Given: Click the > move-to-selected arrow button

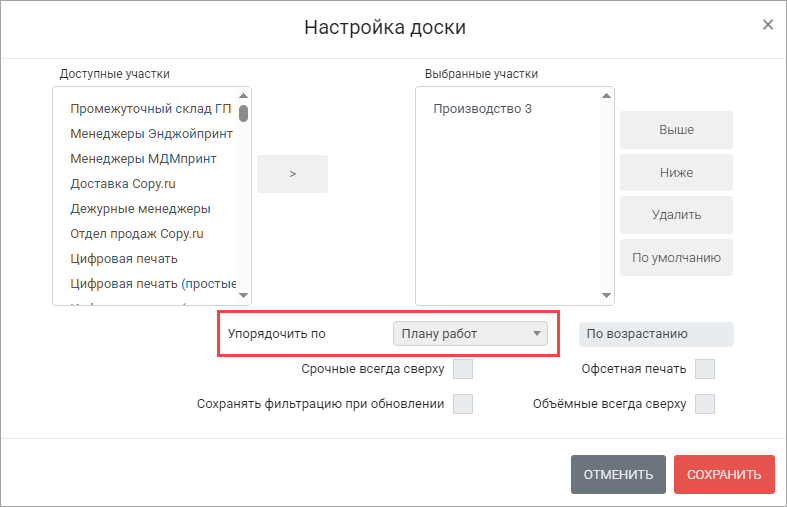Looking at the screenshot, I should (x=292, y=174).
